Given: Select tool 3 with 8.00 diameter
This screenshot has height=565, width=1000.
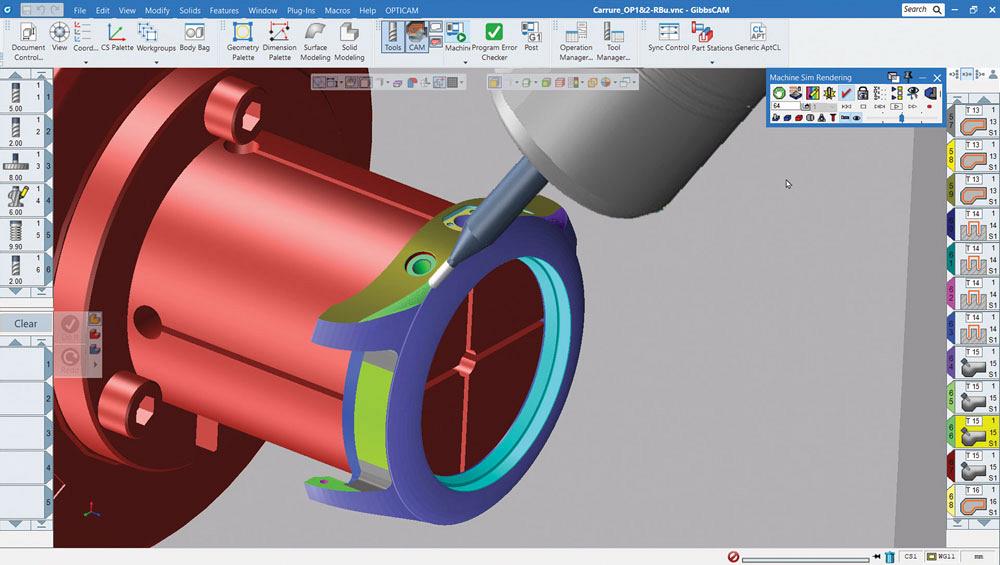Looking at the screenshot, I should 16,165.
